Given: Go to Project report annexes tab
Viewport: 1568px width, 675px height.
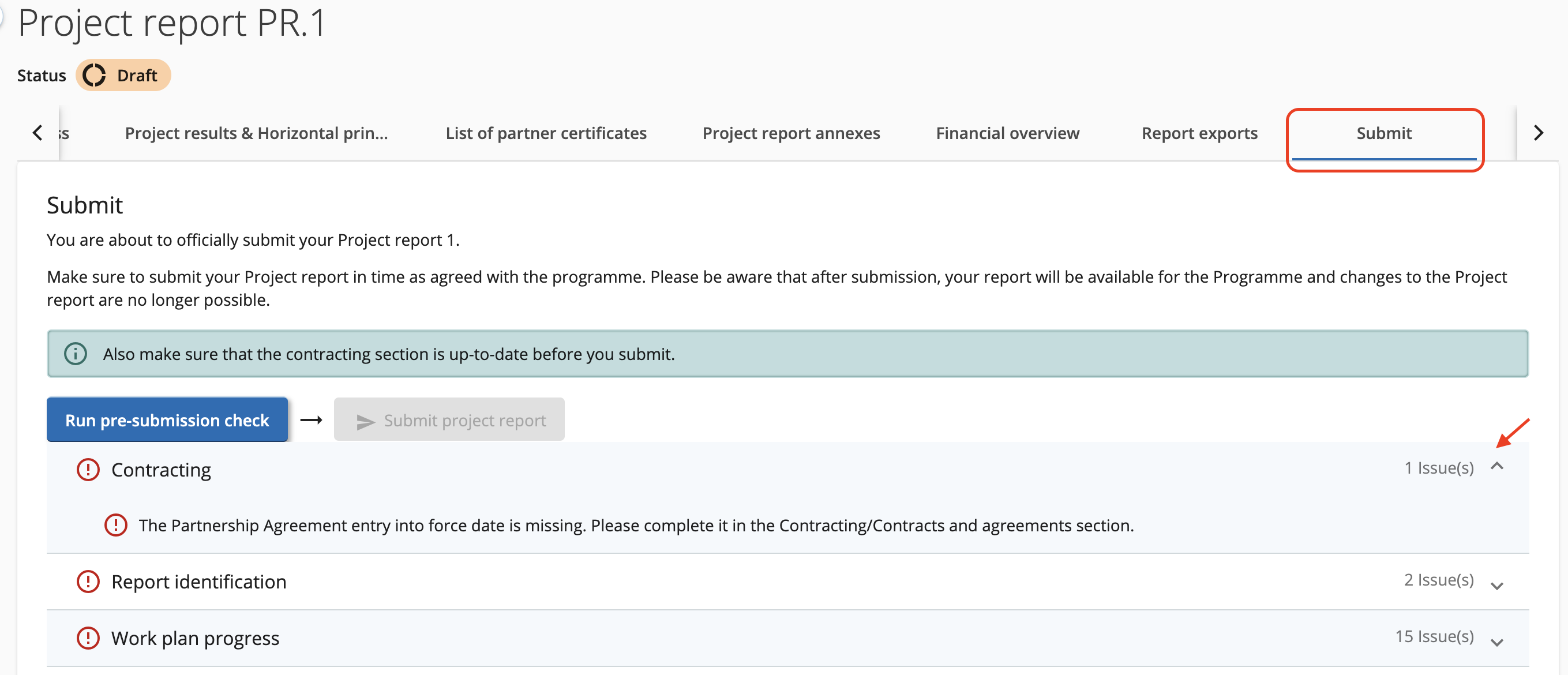Looking at the screenshot, I should tap(791, 133).
